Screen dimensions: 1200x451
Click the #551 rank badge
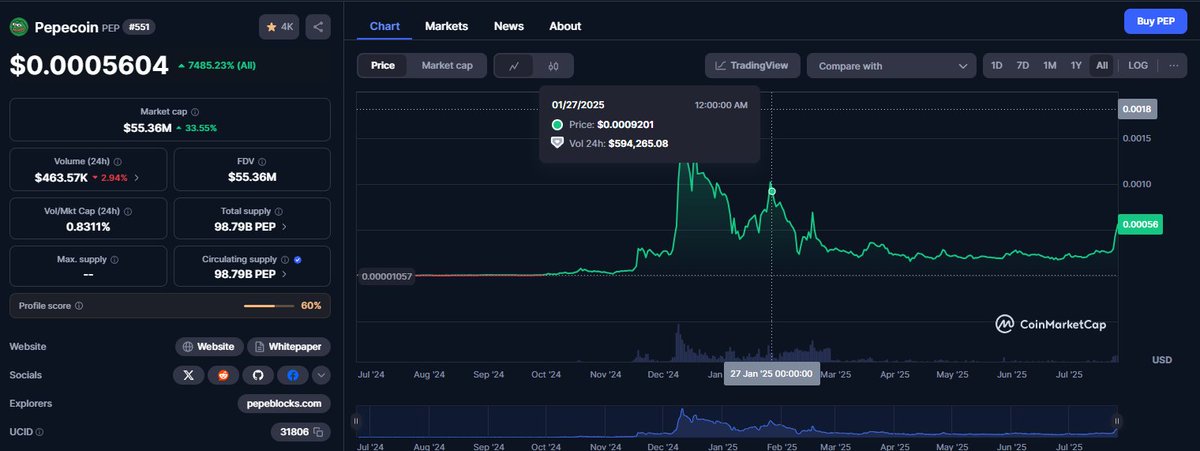[140, 28]
